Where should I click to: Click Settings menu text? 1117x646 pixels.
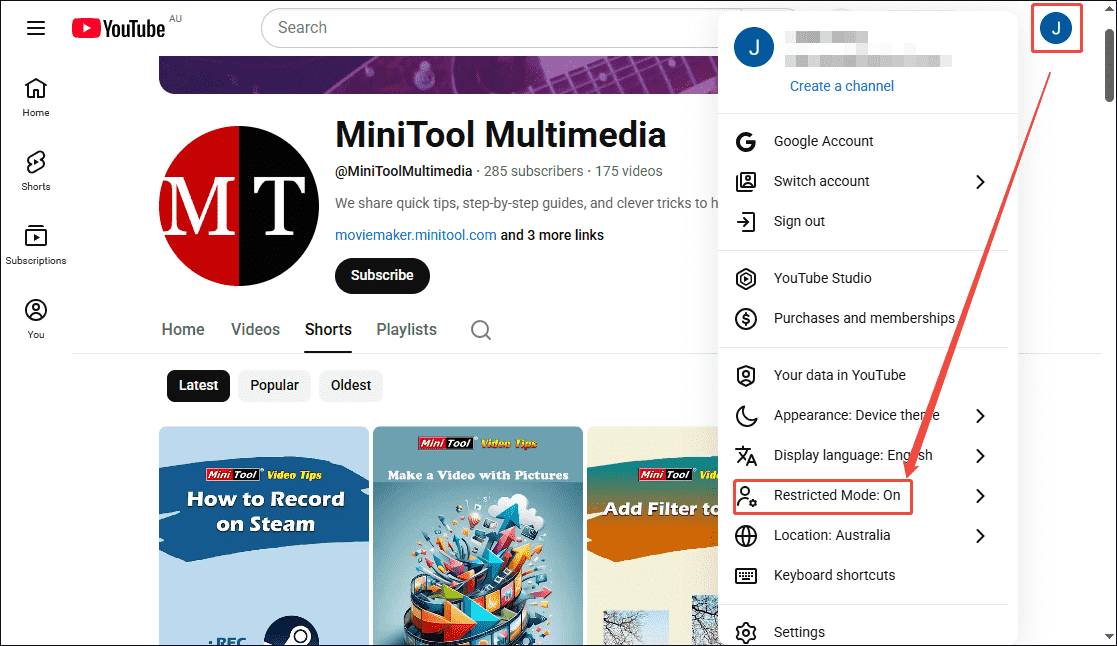point(799,632)
